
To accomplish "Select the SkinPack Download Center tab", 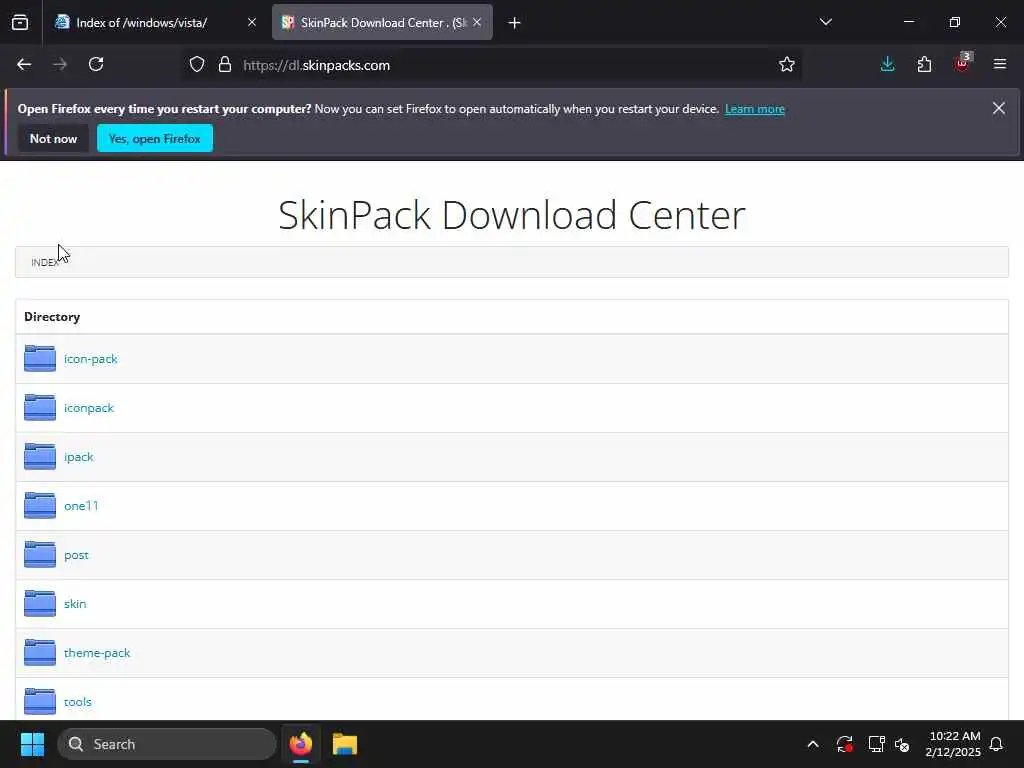I will click(x=382, y=23).
